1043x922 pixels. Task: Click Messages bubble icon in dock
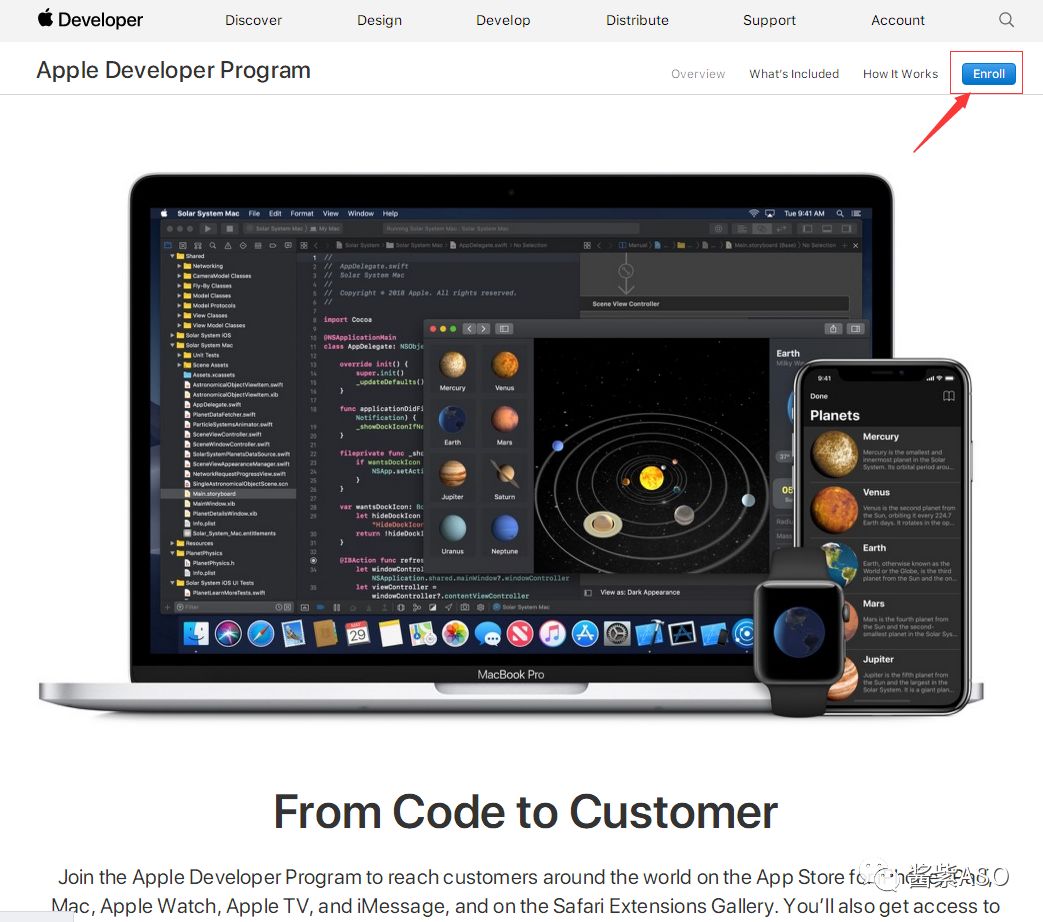click(488, 633)
